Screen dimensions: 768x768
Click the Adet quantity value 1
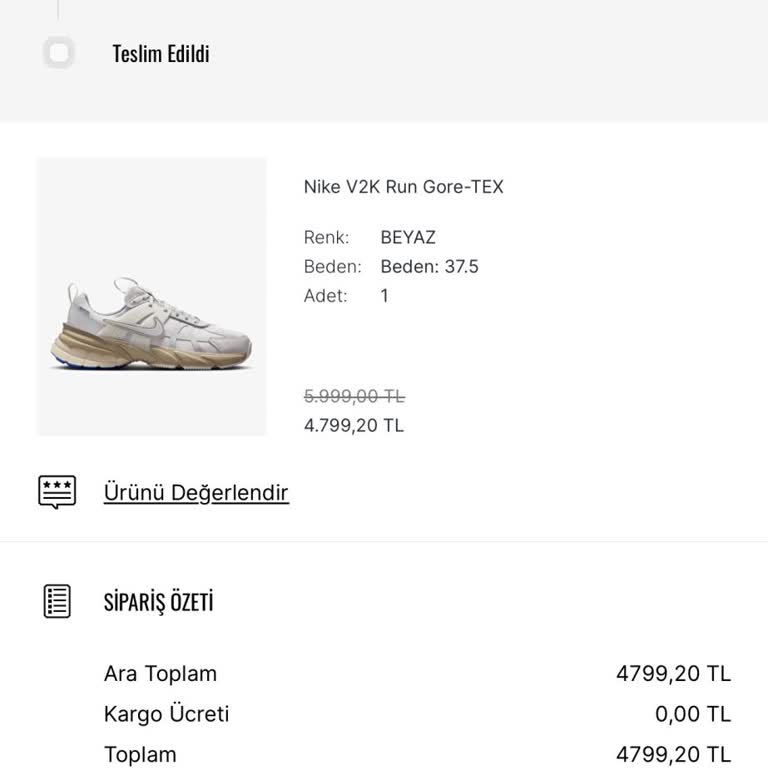click(385, 296)
